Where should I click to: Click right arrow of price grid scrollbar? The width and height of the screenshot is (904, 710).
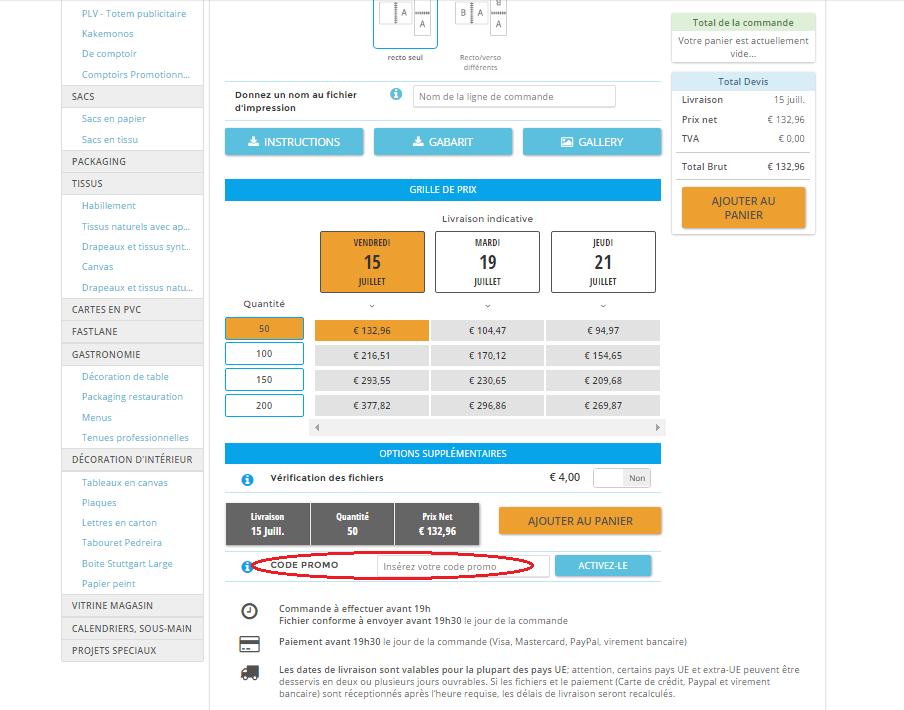tap(658, 427)
